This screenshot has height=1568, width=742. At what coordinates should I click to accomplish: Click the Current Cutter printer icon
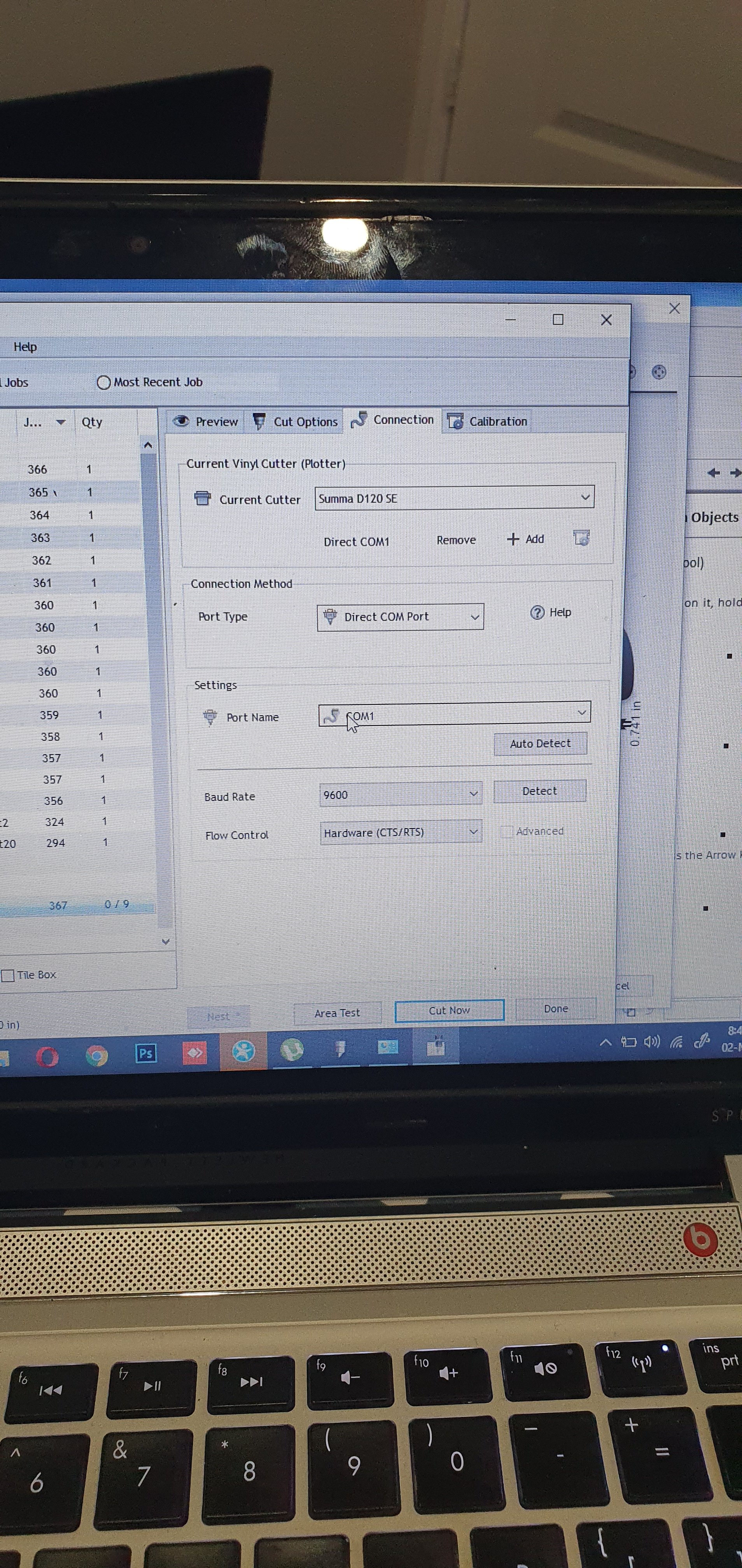(202, 499)
